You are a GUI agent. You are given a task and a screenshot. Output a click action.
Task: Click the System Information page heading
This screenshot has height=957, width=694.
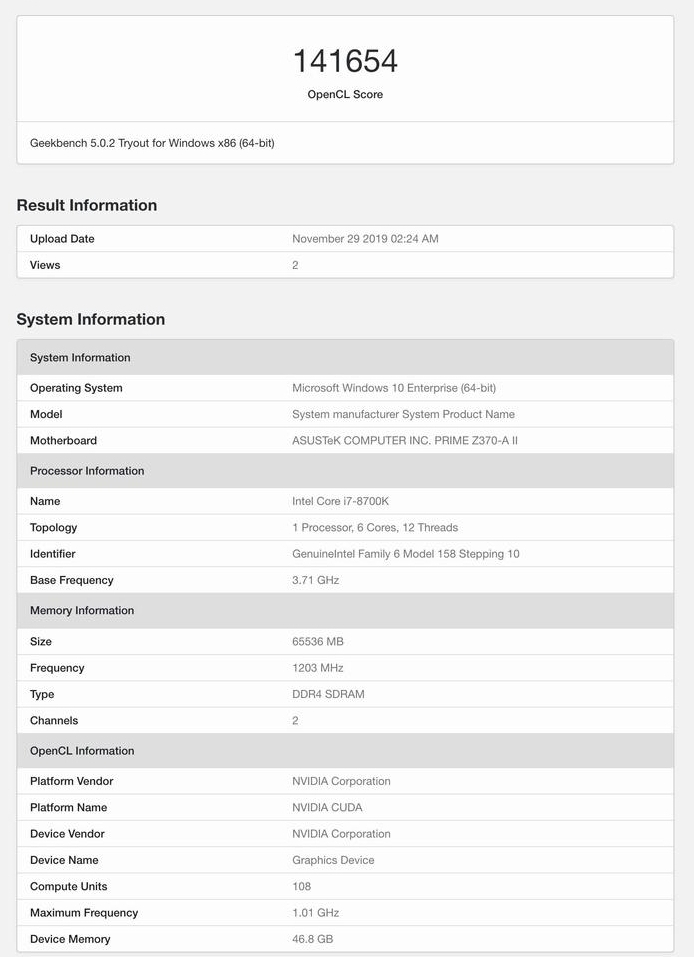point(91,319)
